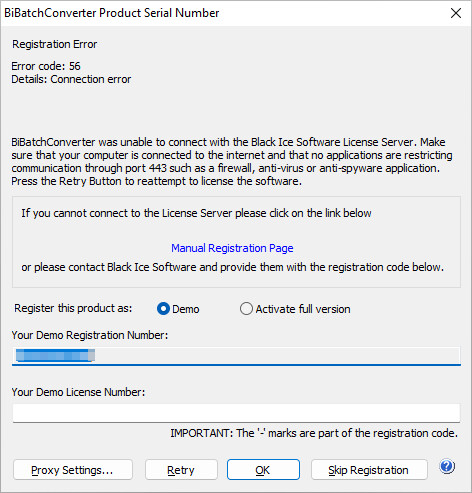Viewport: 472px width, 493px height.
Task: Open help via the blue question mark icon
Action: coord(447,466)
